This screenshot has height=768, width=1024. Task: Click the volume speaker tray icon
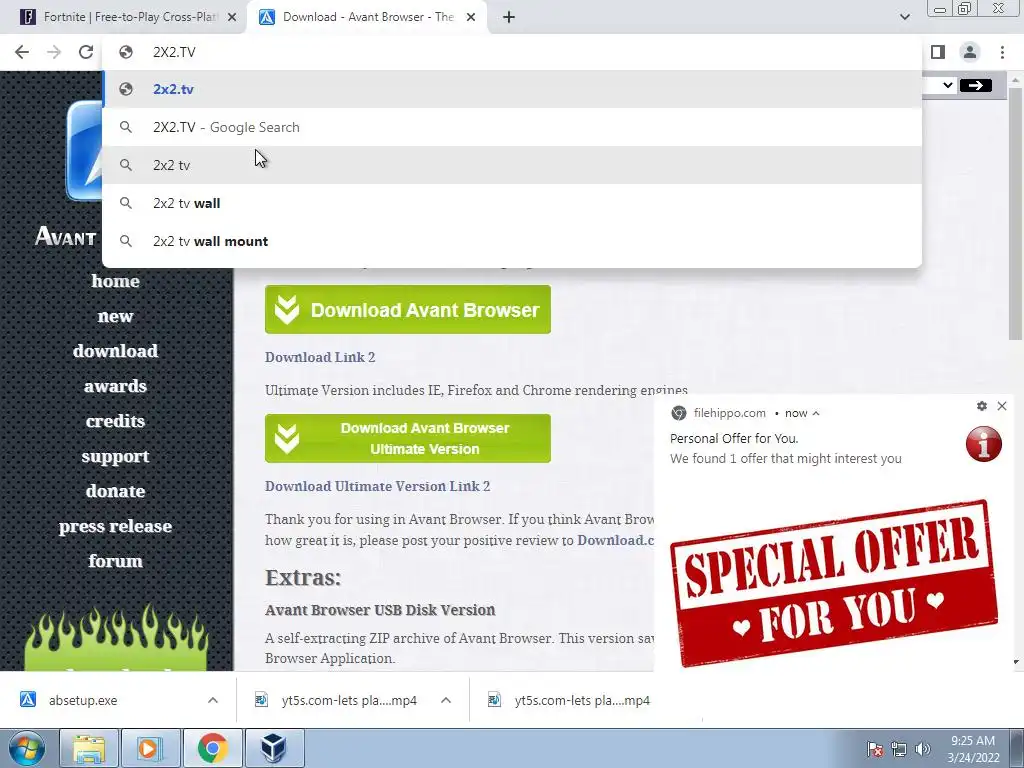(923, 749)
